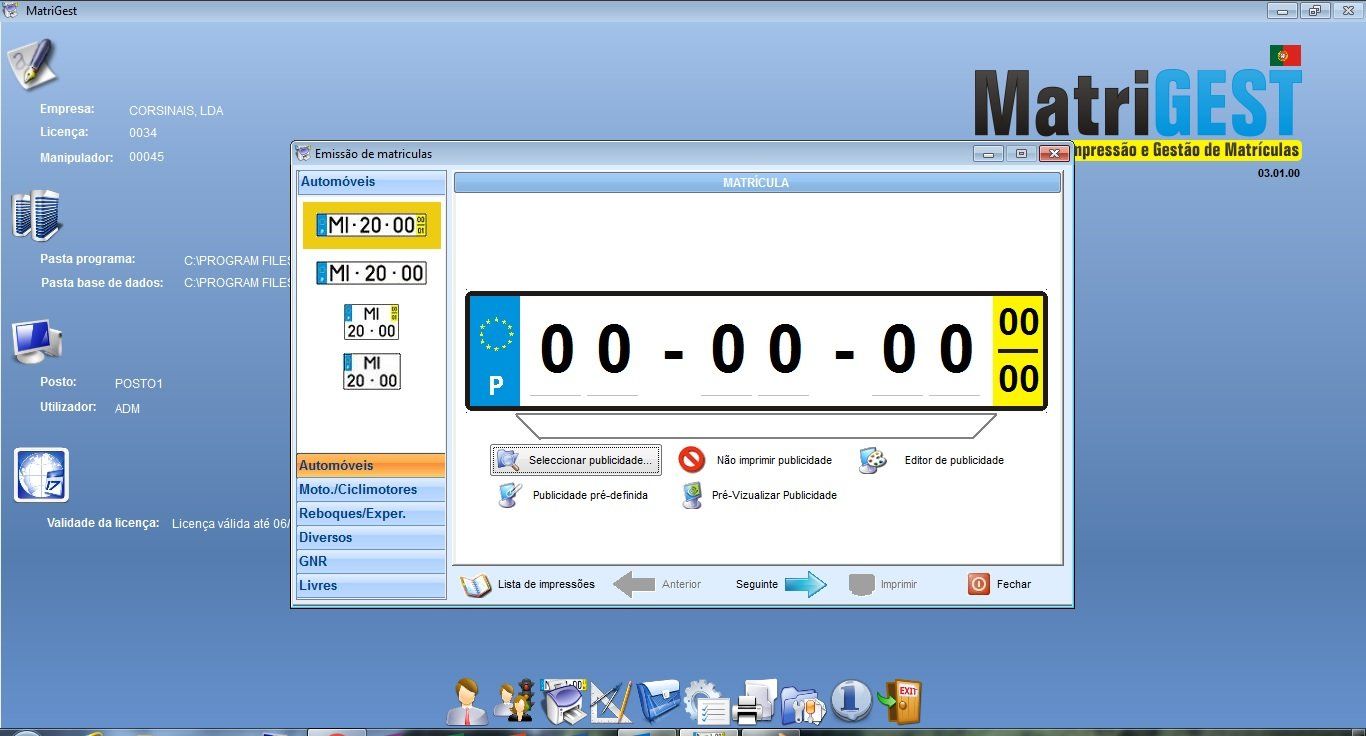Select the square plate thumbnail with yellow strip
Image resolution: width=1366 pixels, height=736 pixels.
(x=372, y=322)
